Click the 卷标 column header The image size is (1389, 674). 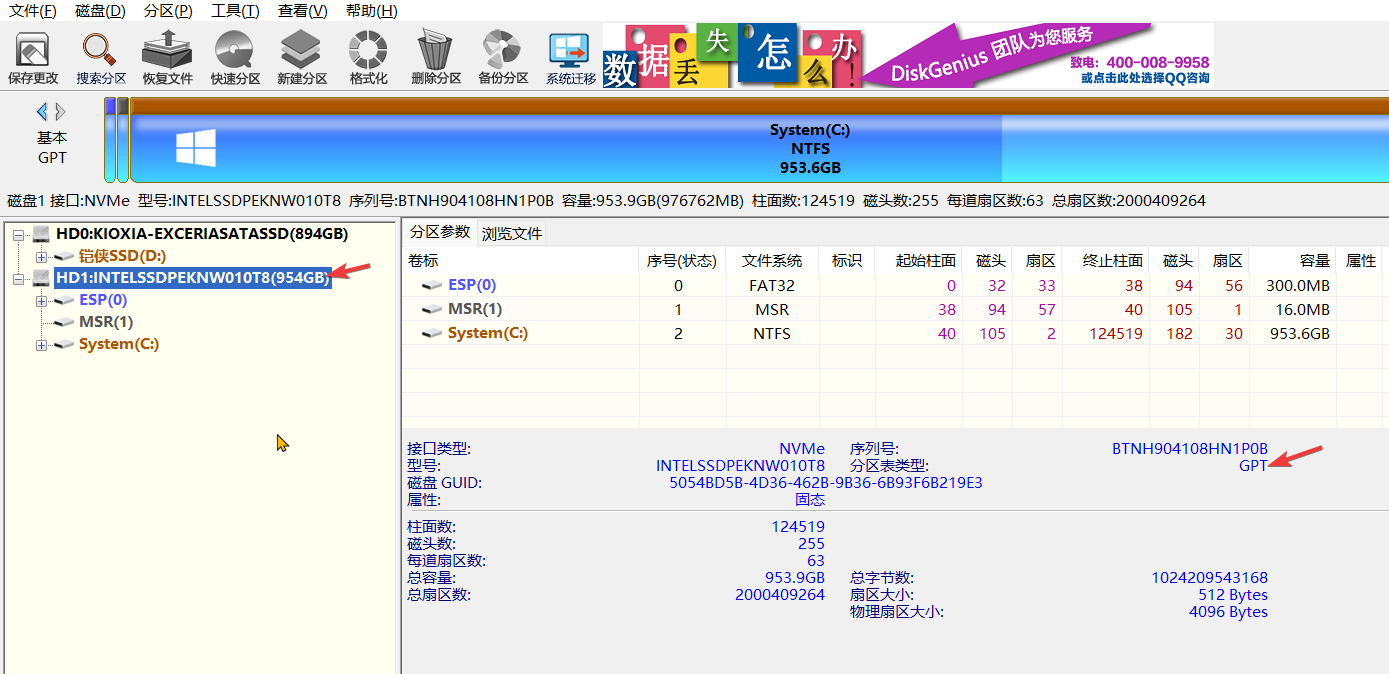click(x=520, y=261)
